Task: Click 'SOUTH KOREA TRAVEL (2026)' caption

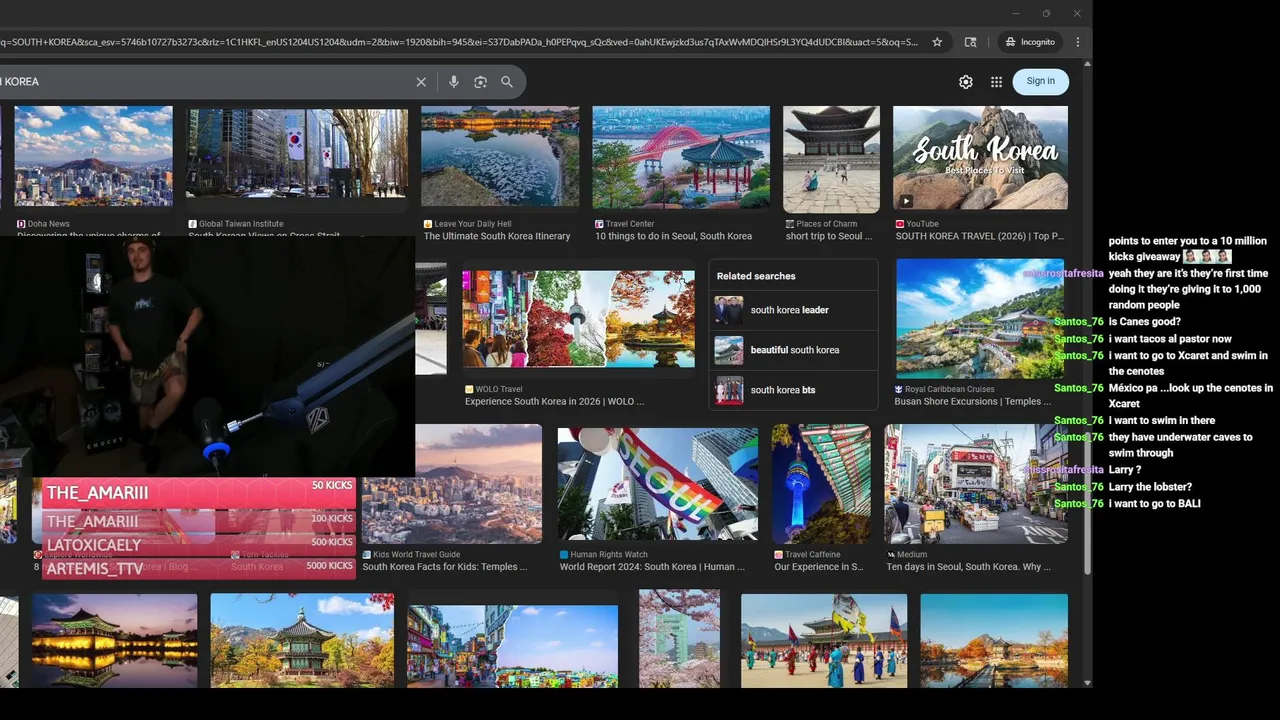Action: coord(979,236)
